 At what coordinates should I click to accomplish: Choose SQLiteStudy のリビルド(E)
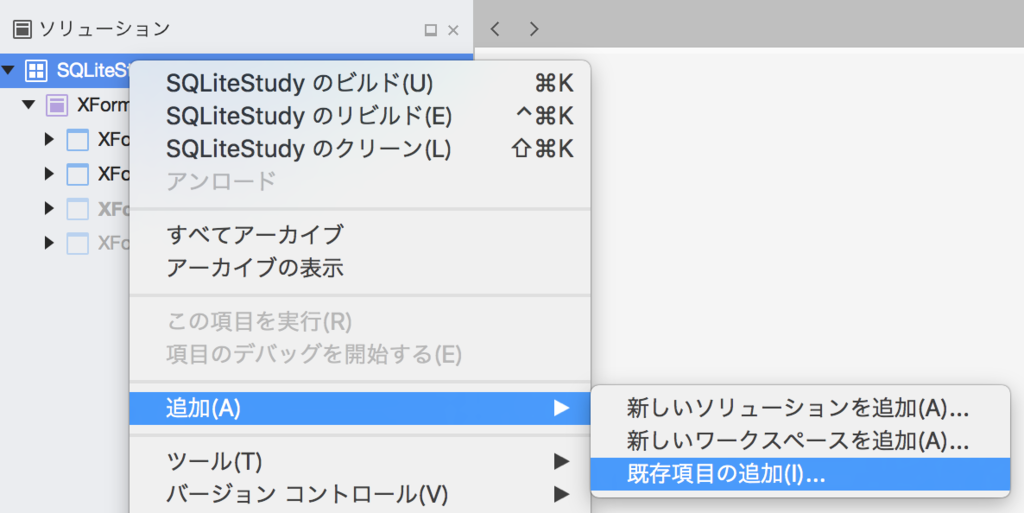click(360, 116)
